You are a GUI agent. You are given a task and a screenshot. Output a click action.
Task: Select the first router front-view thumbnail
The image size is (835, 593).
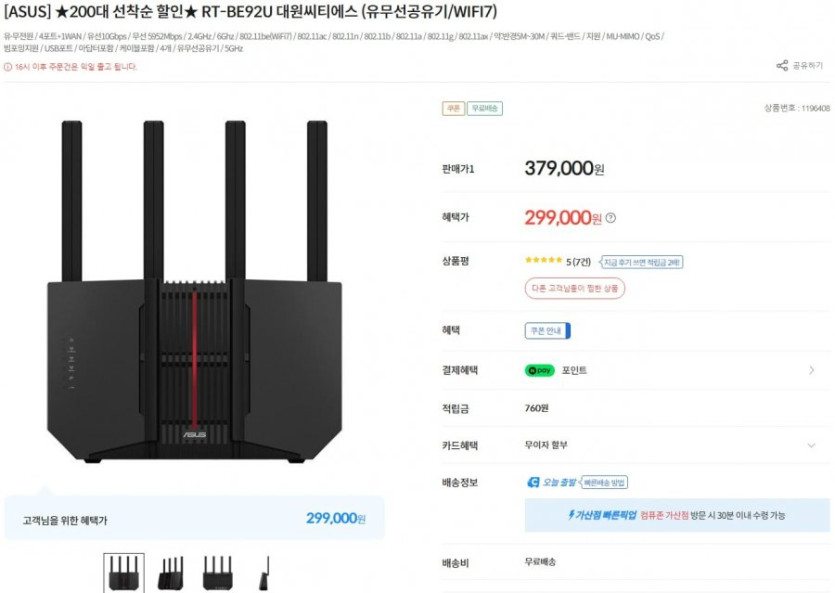pyautogui.click(x=123, y=573)
